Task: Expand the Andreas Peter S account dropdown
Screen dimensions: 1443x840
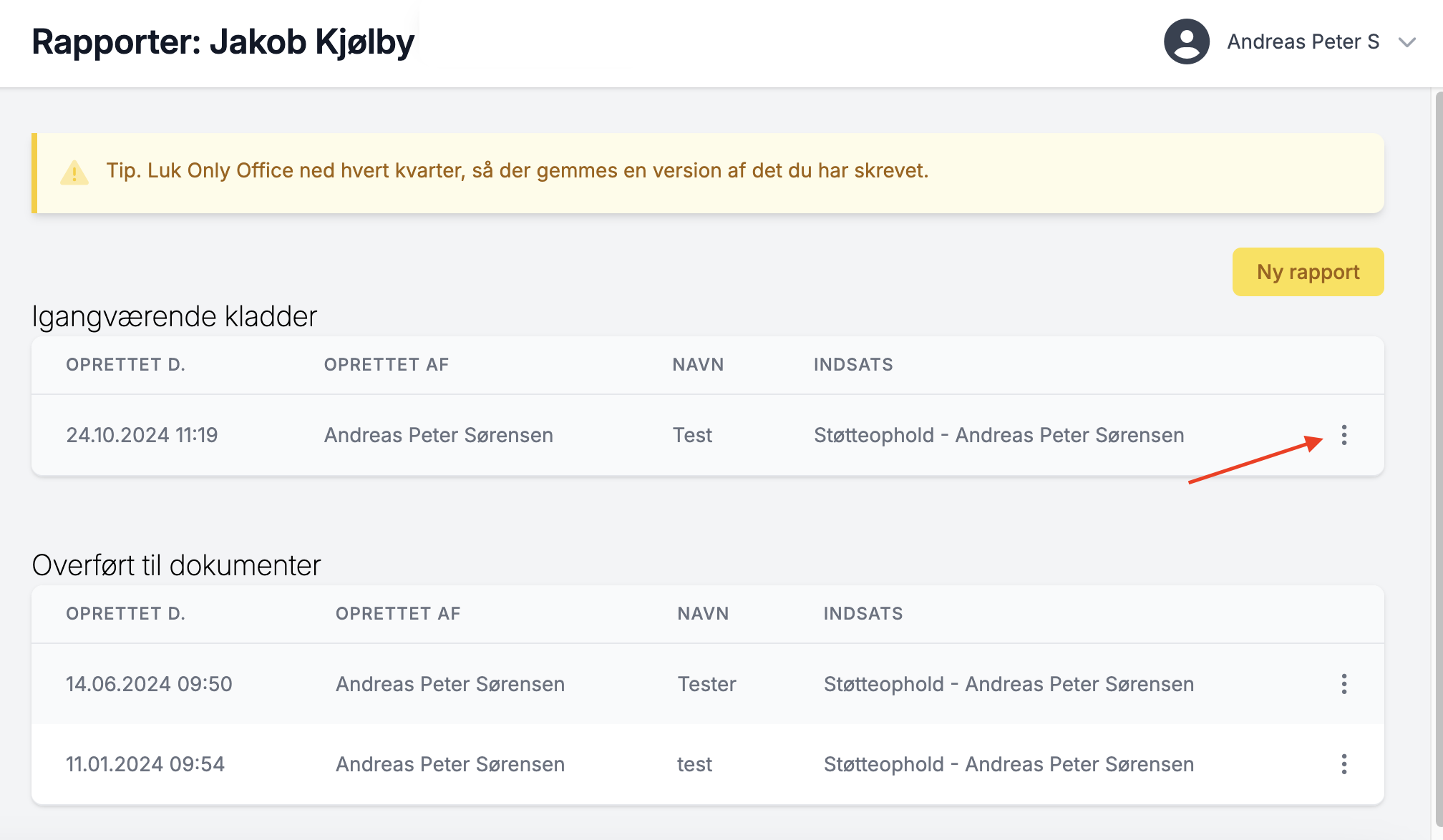Action: click(x=1407, y=42)
